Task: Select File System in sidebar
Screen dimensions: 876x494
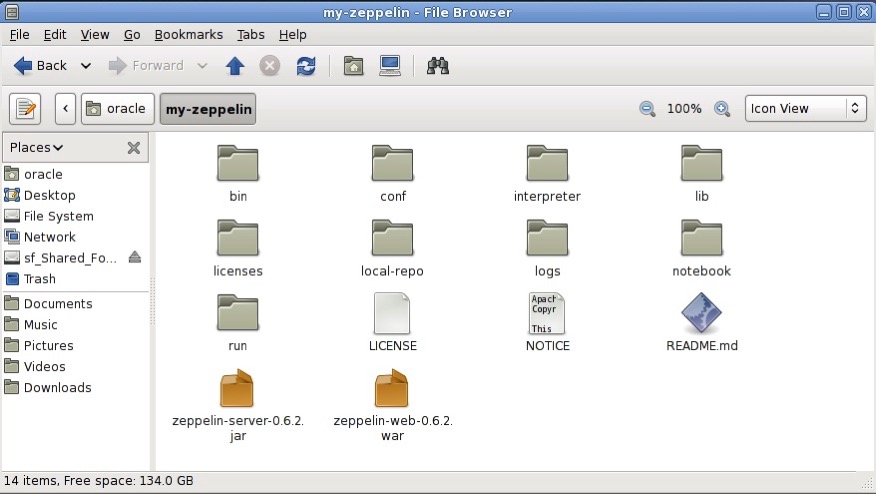Action: click(x=76, y=216)
